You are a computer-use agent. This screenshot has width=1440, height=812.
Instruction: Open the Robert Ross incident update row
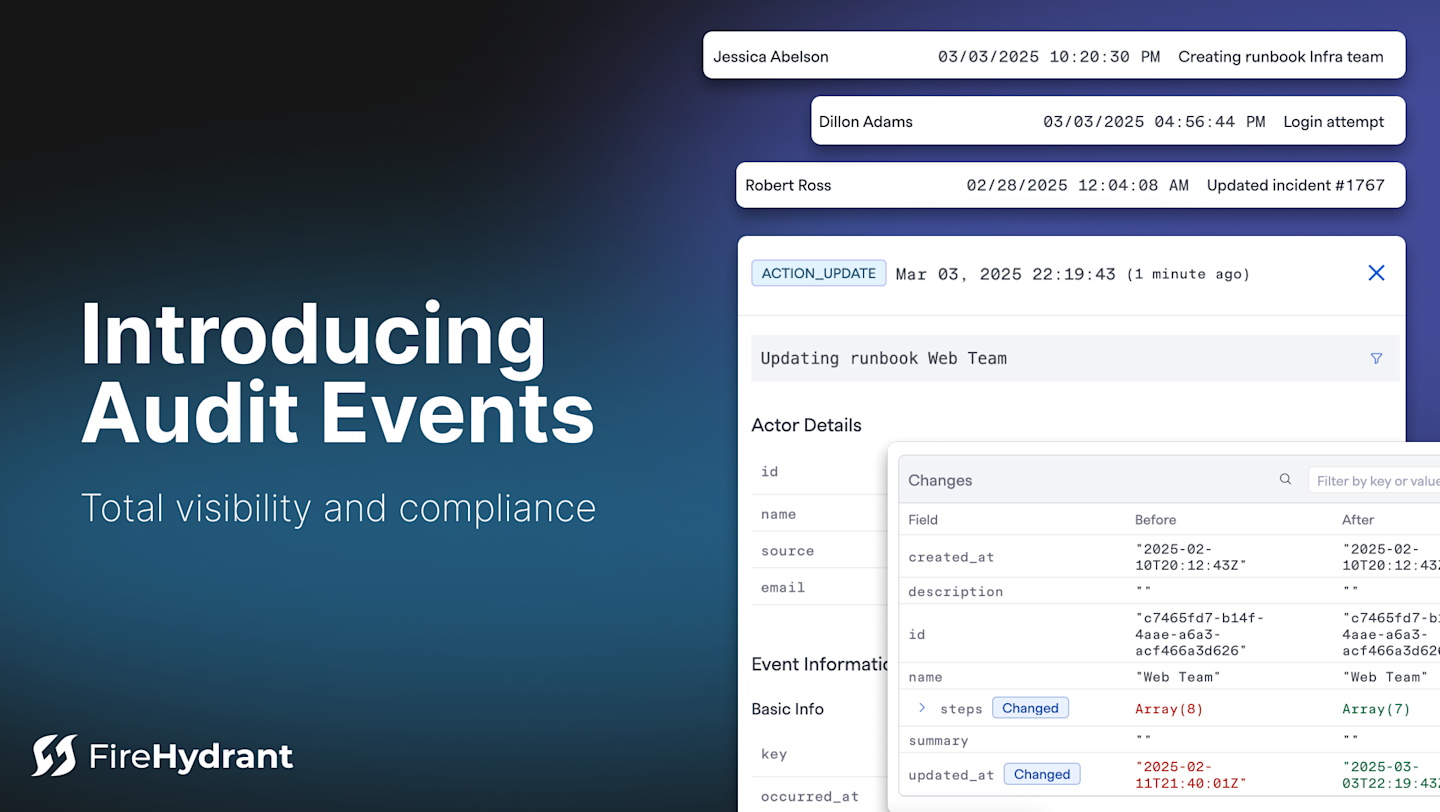pos(1071,185)
